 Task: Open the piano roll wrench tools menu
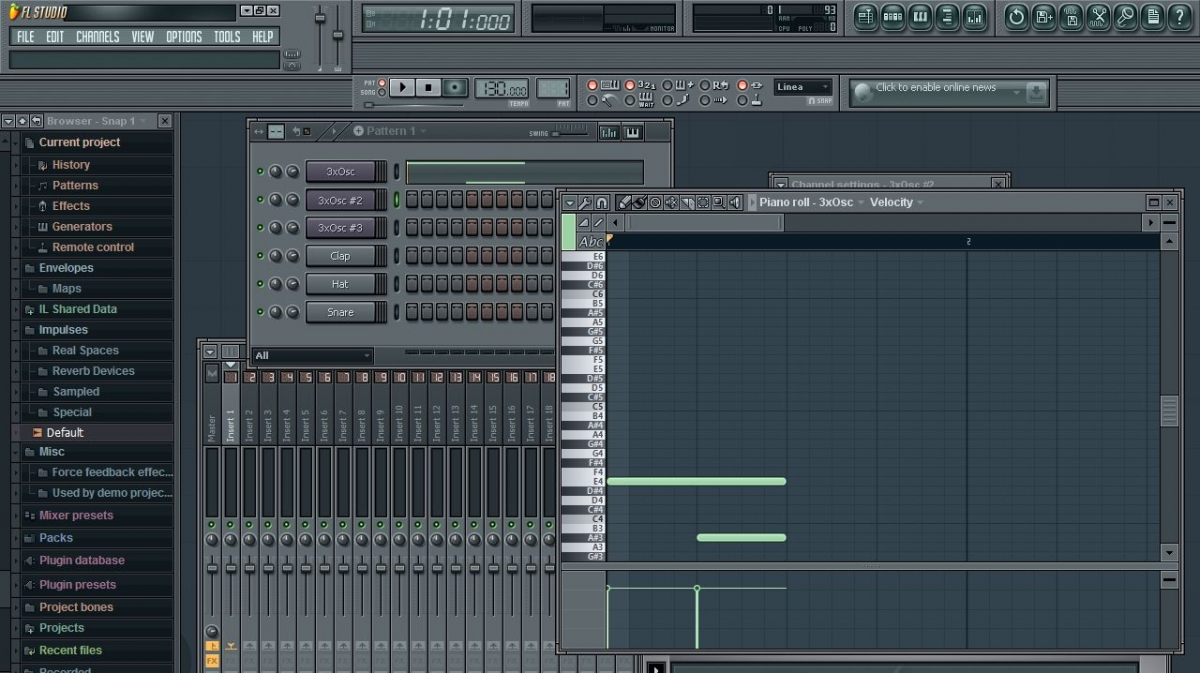(x=585, y=203)
